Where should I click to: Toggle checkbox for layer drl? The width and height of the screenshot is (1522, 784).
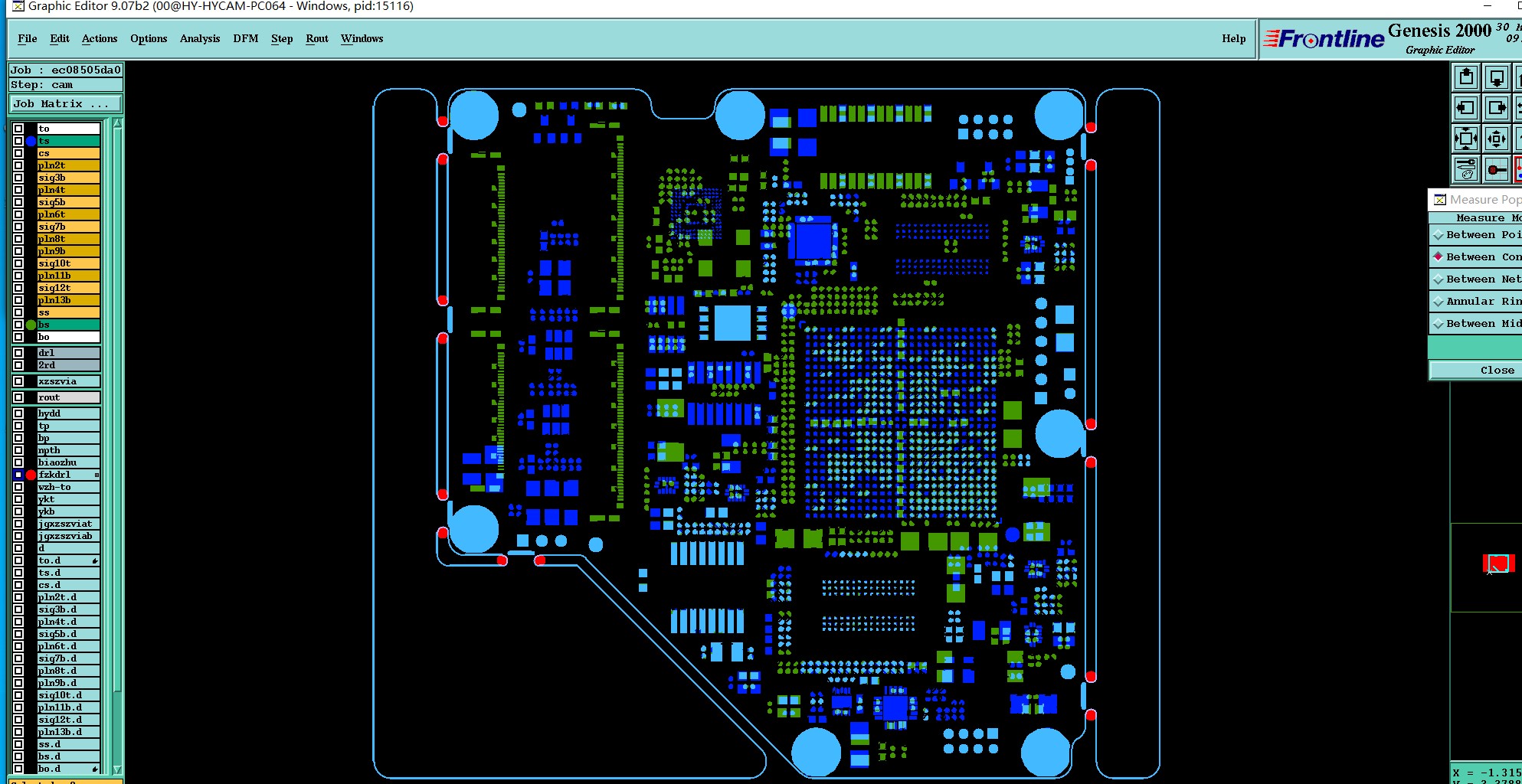[x=18, y=353]
